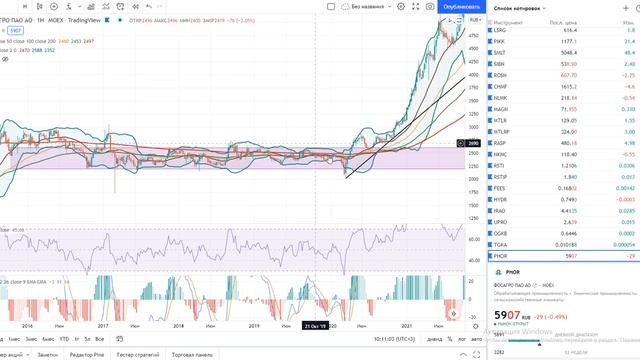
Task: Open the timezone clock 10:11:03 (UTC+3)
Action: click(394, 339)
